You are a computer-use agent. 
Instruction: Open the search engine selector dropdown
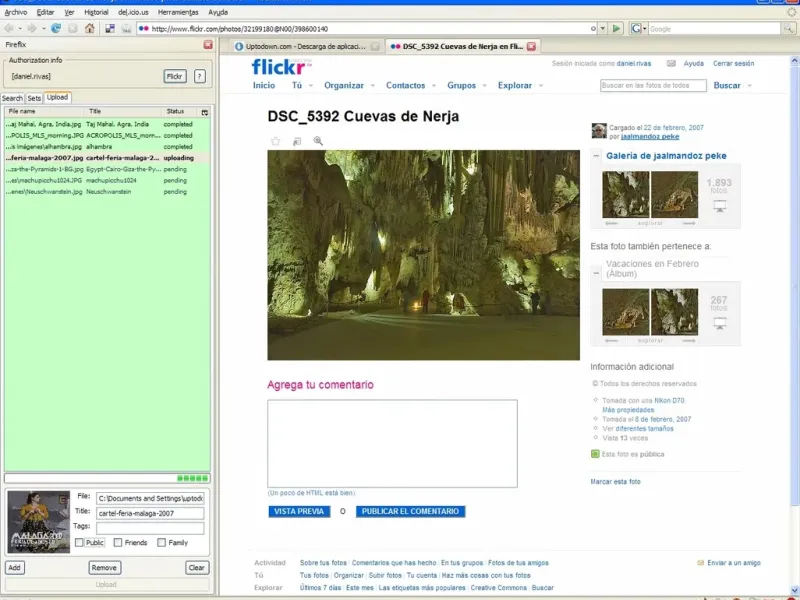(644, 29)
